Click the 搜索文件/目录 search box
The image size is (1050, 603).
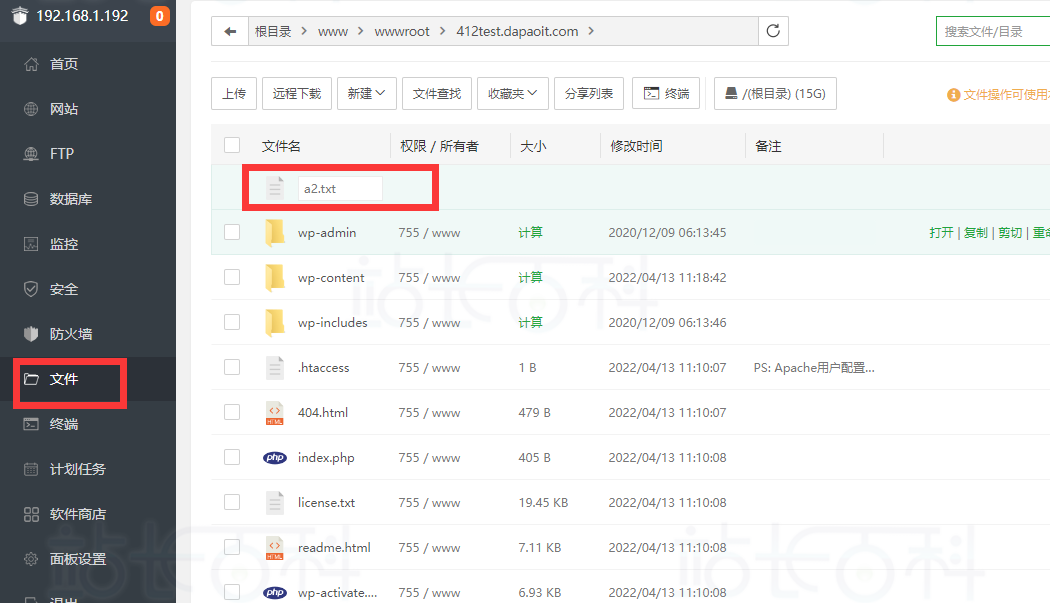point(992,31)
